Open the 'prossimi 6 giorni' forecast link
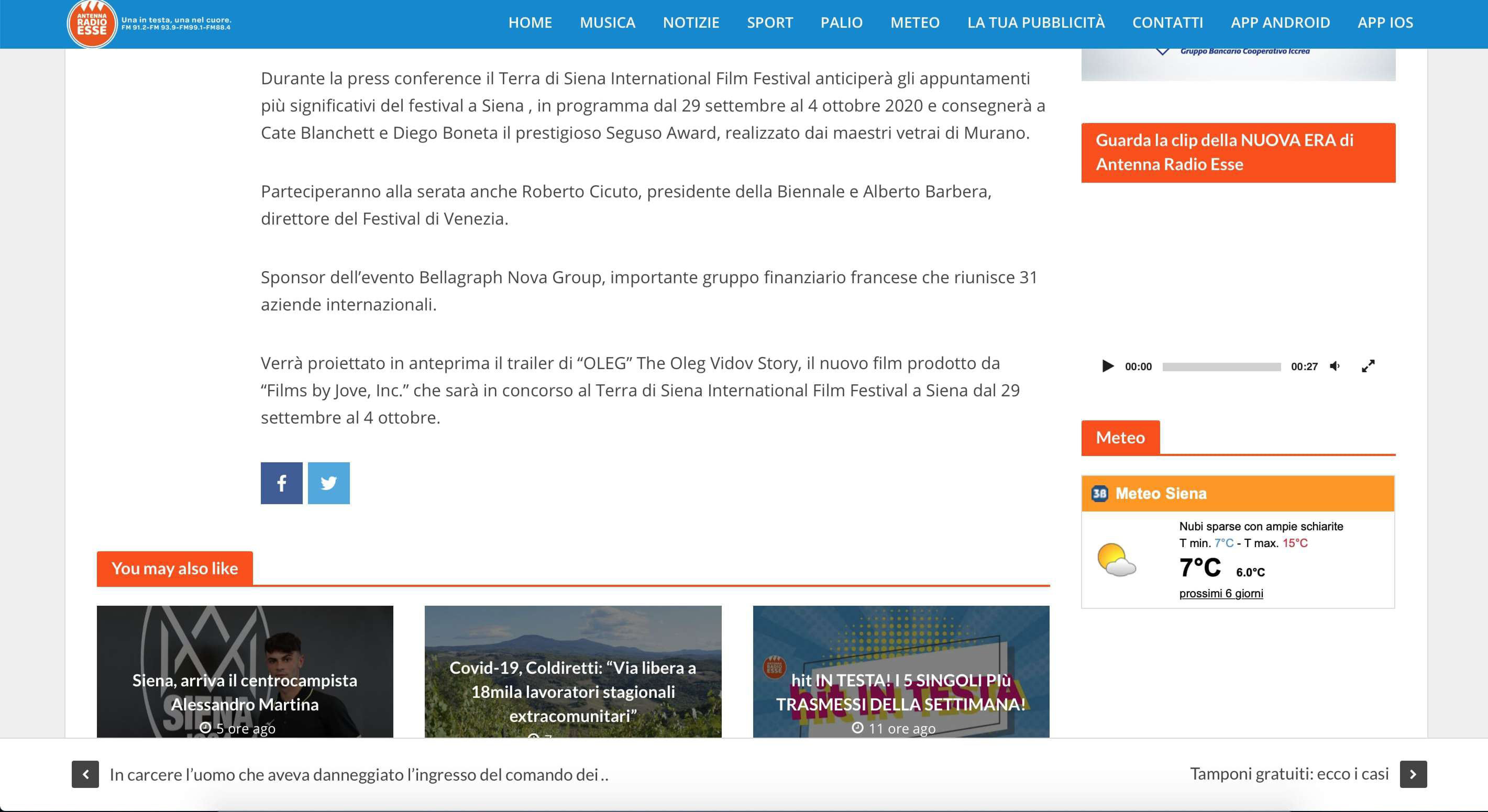 pyautogui.click(x=1221, y=593)
